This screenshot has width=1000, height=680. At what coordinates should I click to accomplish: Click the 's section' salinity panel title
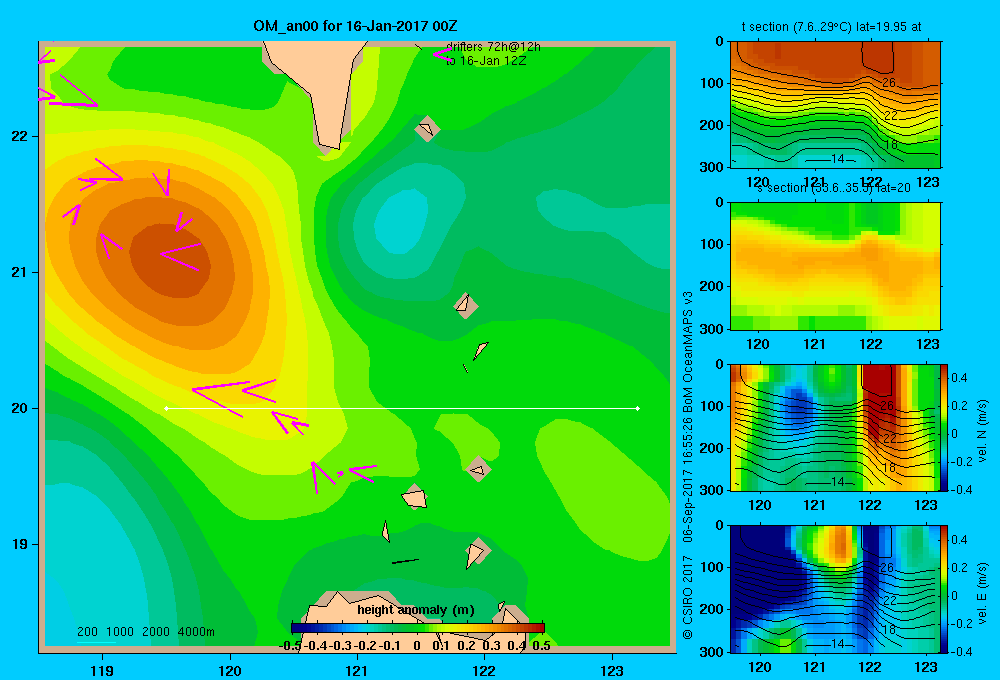pyautogui.click(x=834, y=188)
